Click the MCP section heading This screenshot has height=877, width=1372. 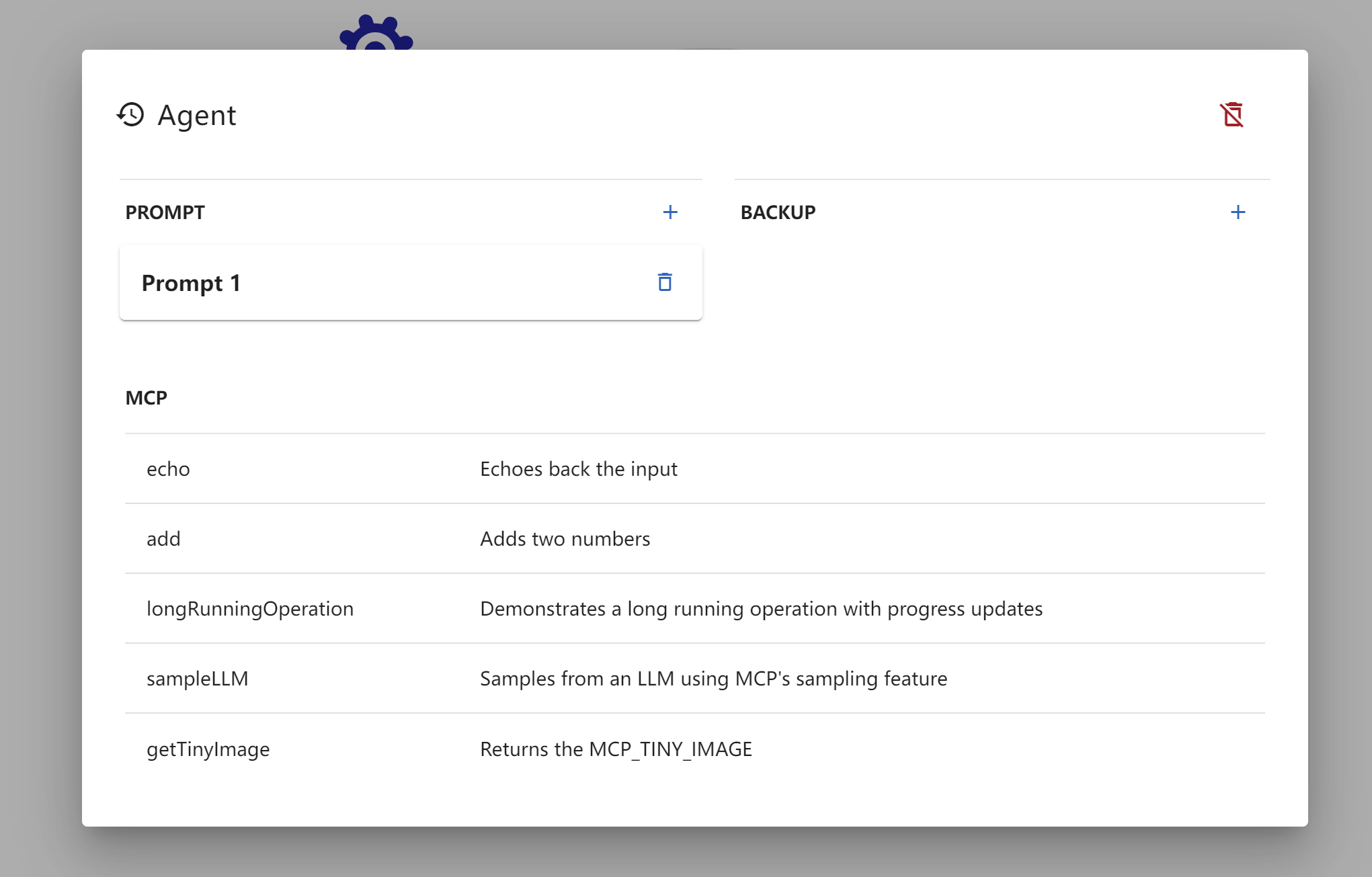click(146, 398)
